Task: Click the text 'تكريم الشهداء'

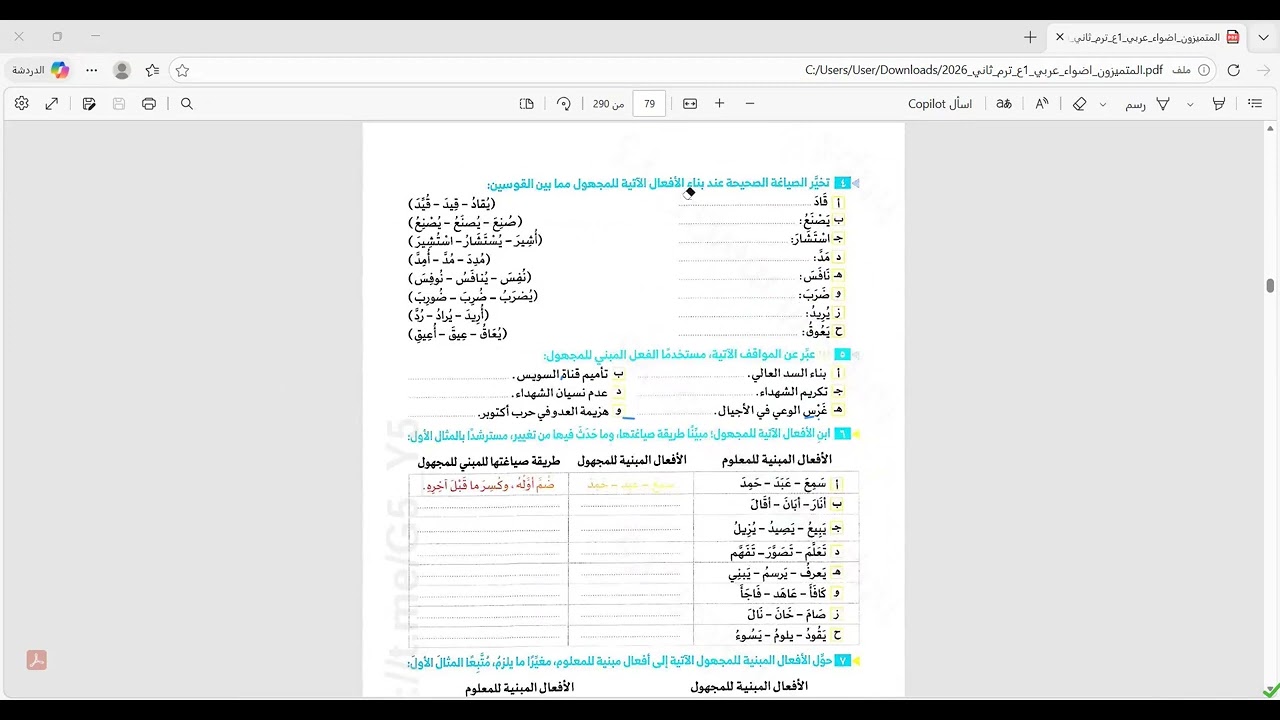Action: click(x=793, y=392)
